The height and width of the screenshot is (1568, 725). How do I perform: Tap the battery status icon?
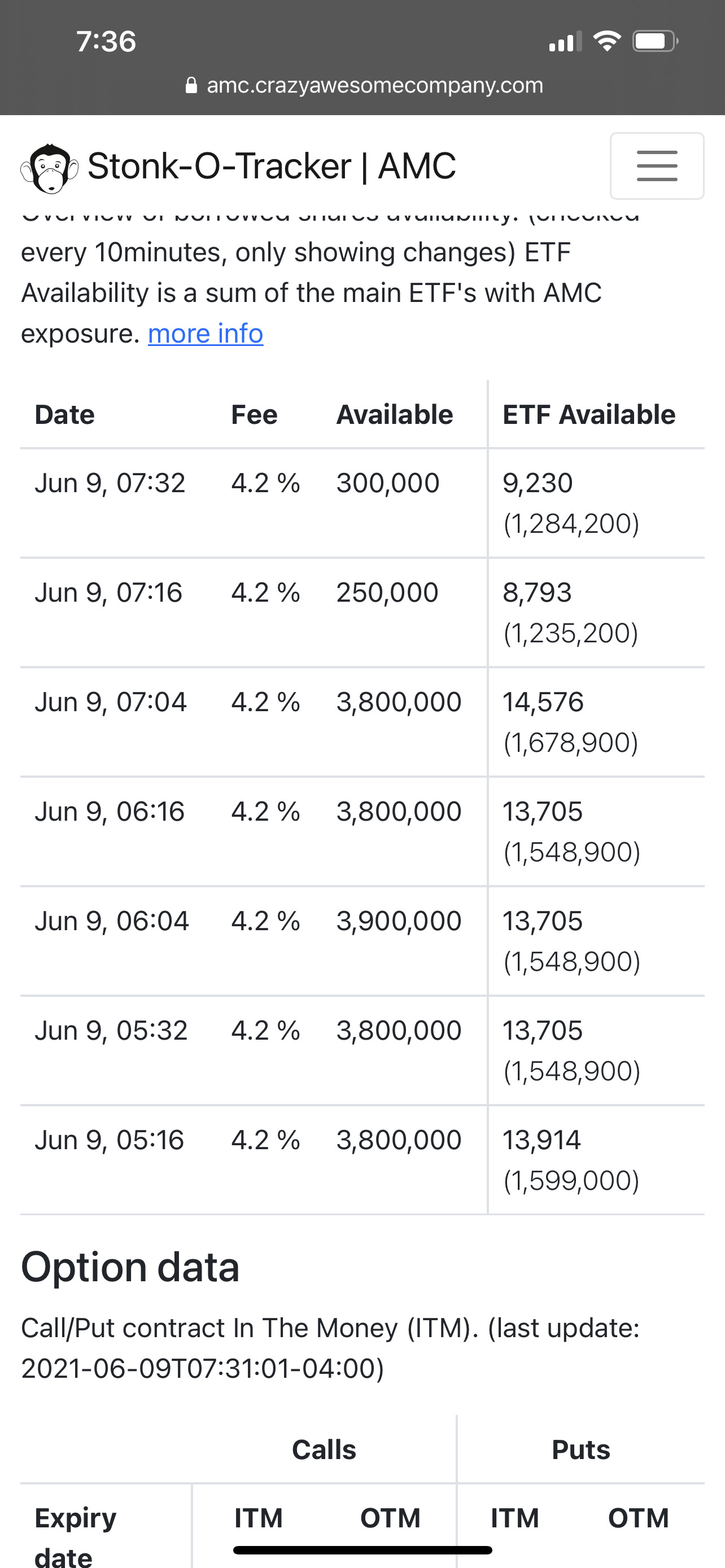pos(654,41)
